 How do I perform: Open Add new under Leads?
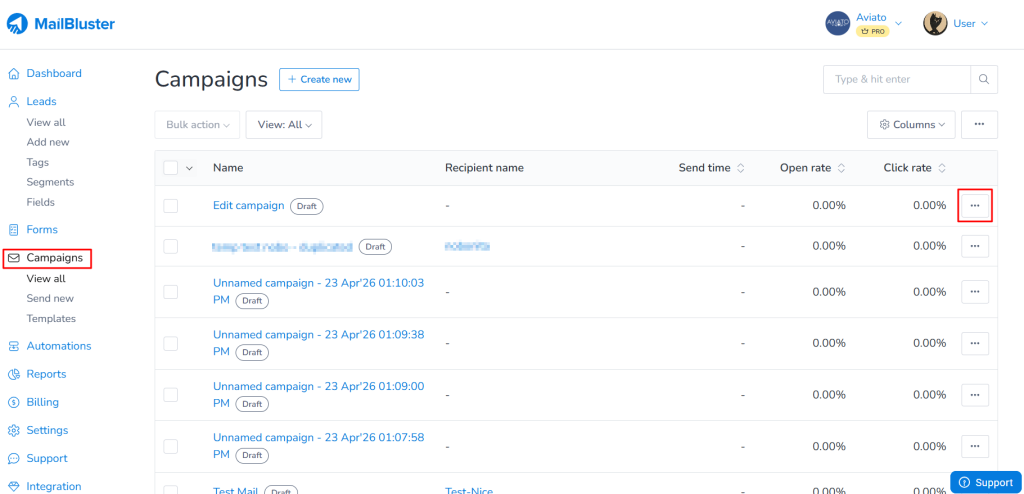48,142
